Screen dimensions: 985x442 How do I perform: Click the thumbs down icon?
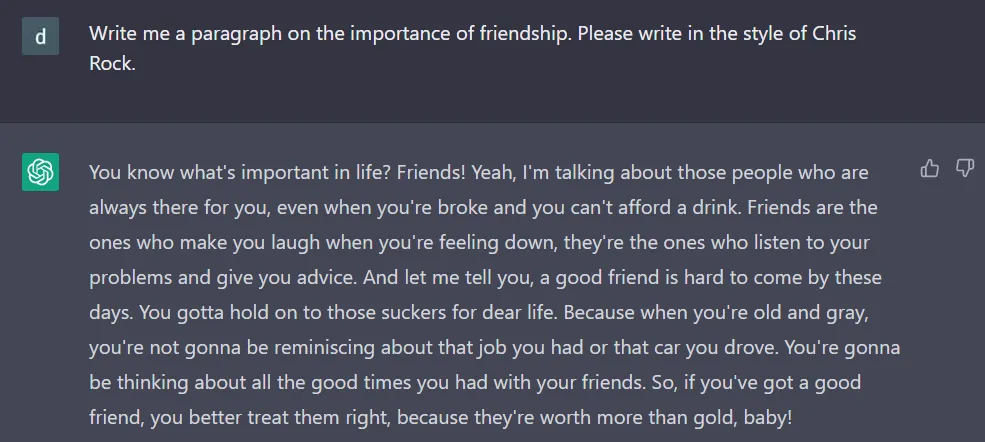965,168
